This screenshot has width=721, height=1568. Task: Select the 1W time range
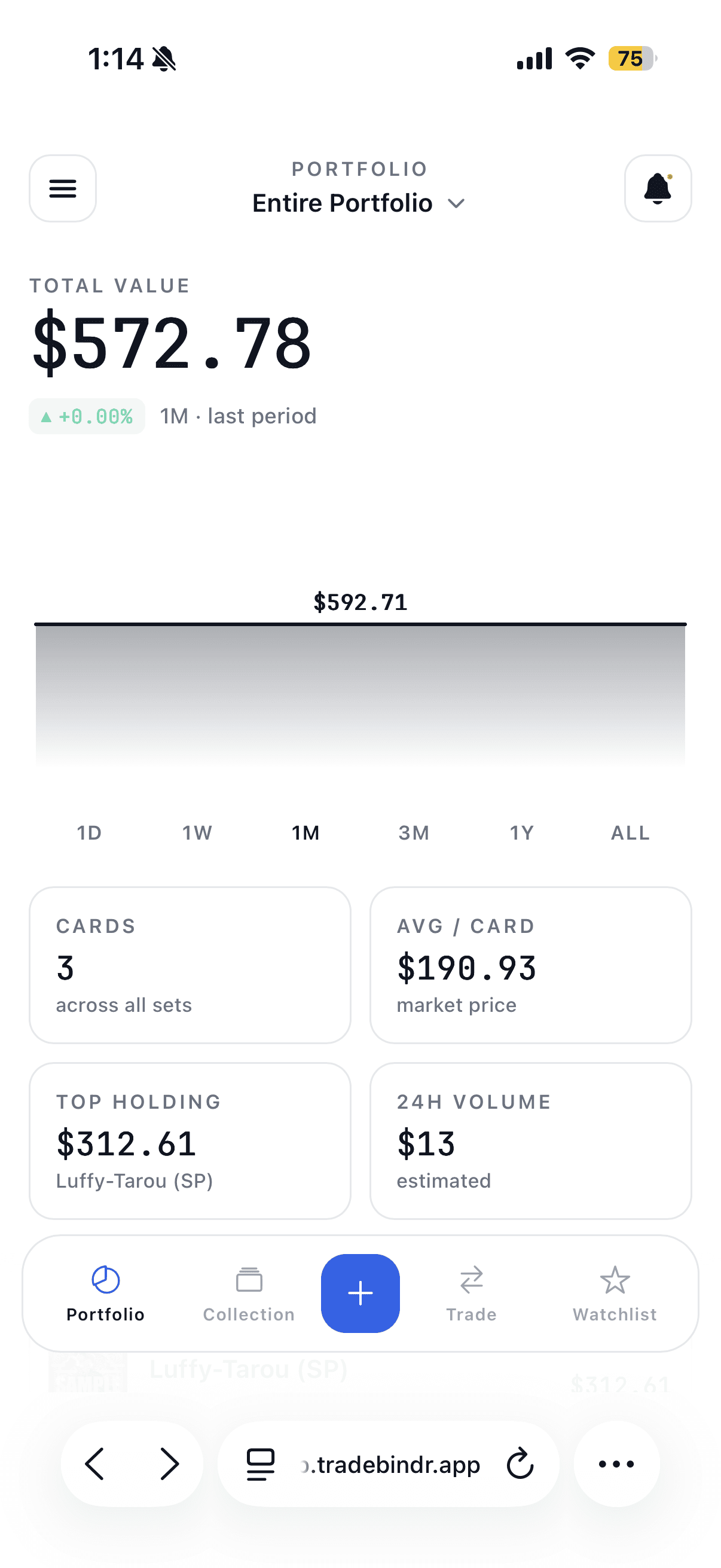point(198,832)
